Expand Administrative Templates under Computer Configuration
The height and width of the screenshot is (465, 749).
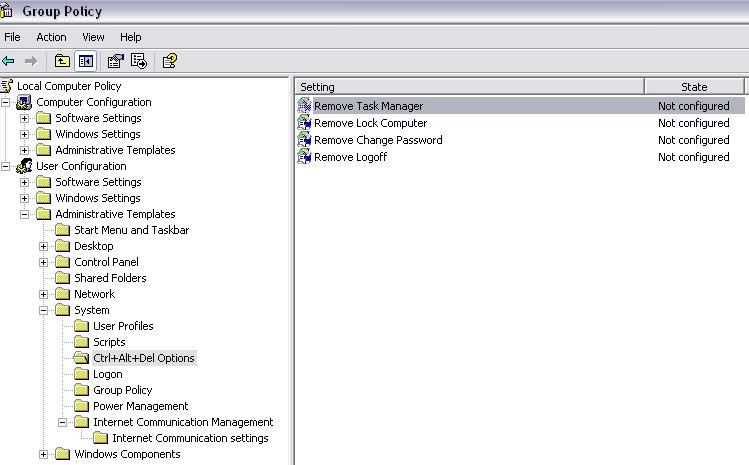pyautogui.click(x=24, y=150)
